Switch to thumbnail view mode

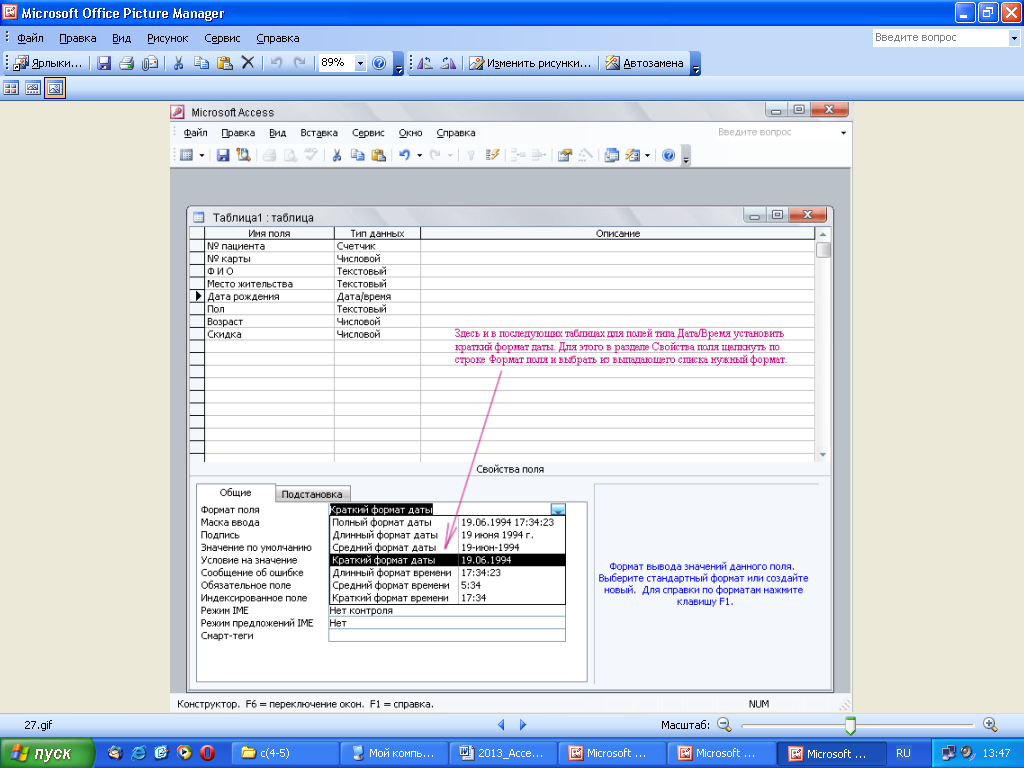[x=11, y=88]
